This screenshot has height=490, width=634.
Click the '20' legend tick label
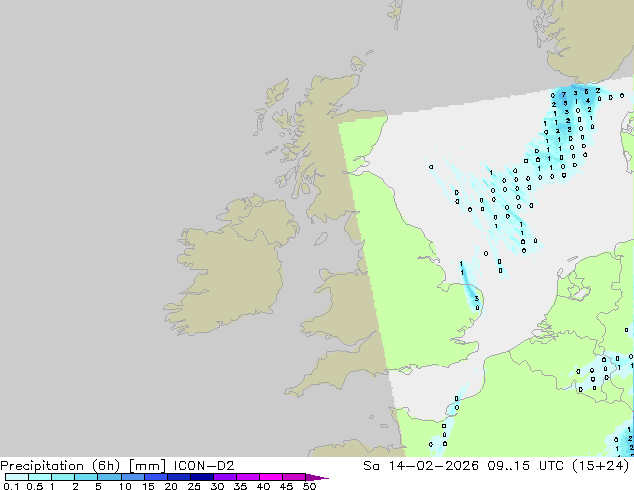(x=171, y=486)
